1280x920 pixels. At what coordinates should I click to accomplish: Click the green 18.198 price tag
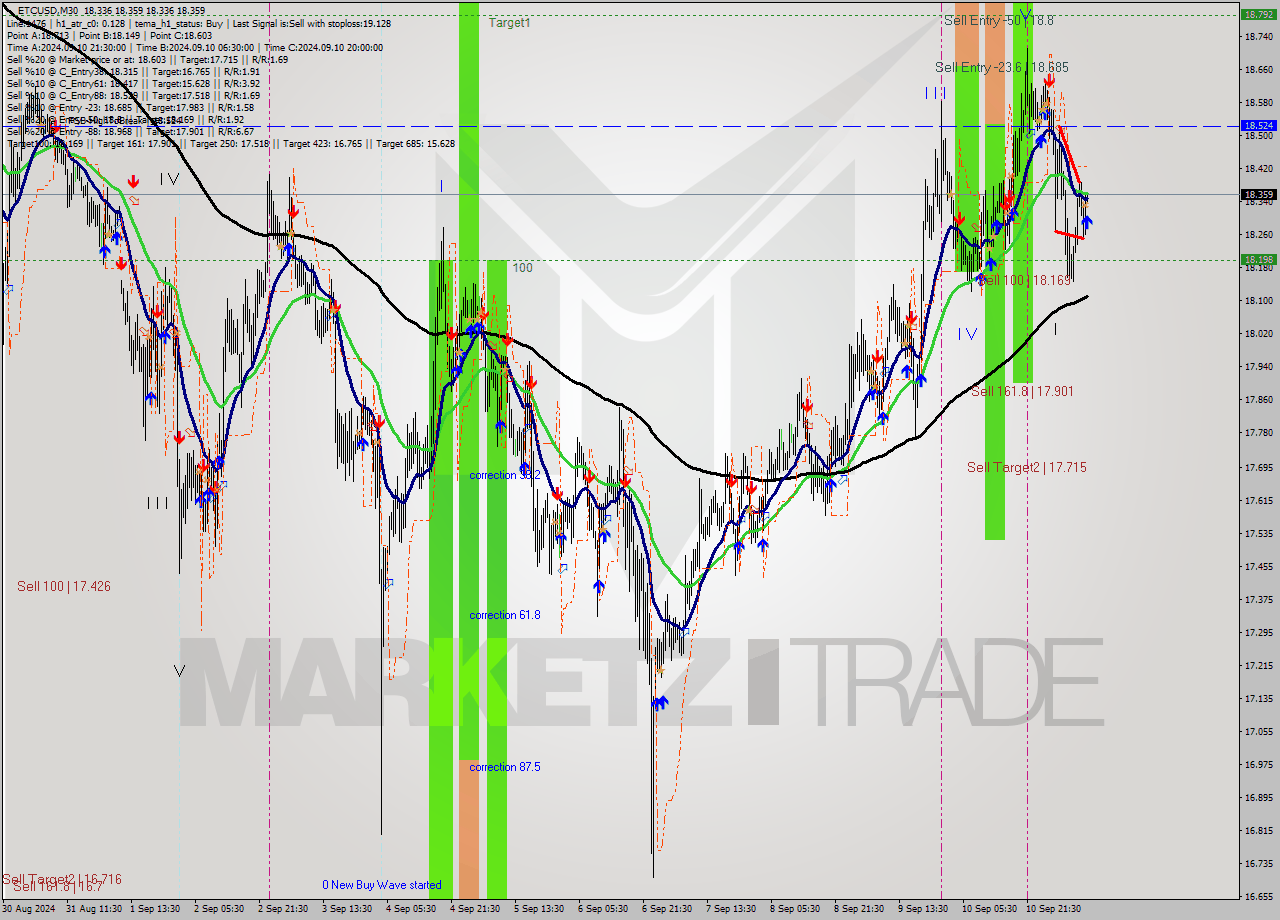click(x=1258, y=260)
